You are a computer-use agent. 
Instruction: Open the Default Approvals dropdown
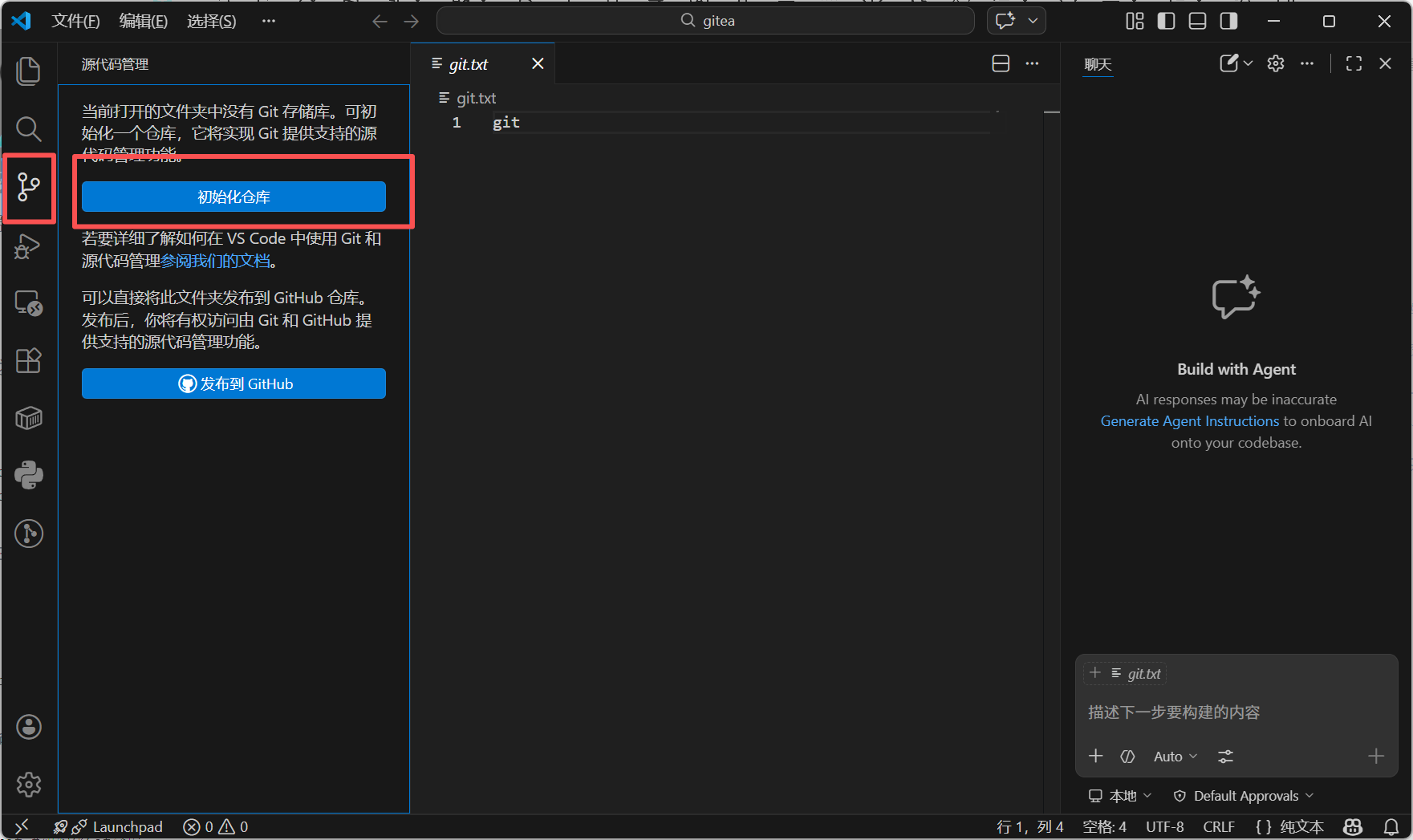[x=1244, y=796]
